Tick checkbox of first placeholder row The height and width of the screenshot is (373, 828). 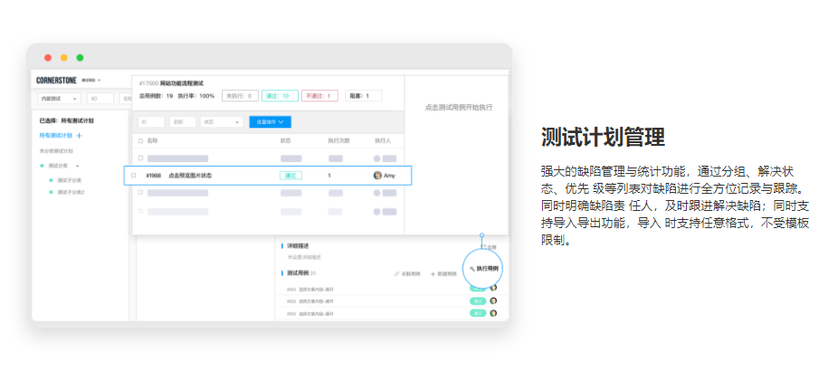pyautogui.click(x=140, y=158)
